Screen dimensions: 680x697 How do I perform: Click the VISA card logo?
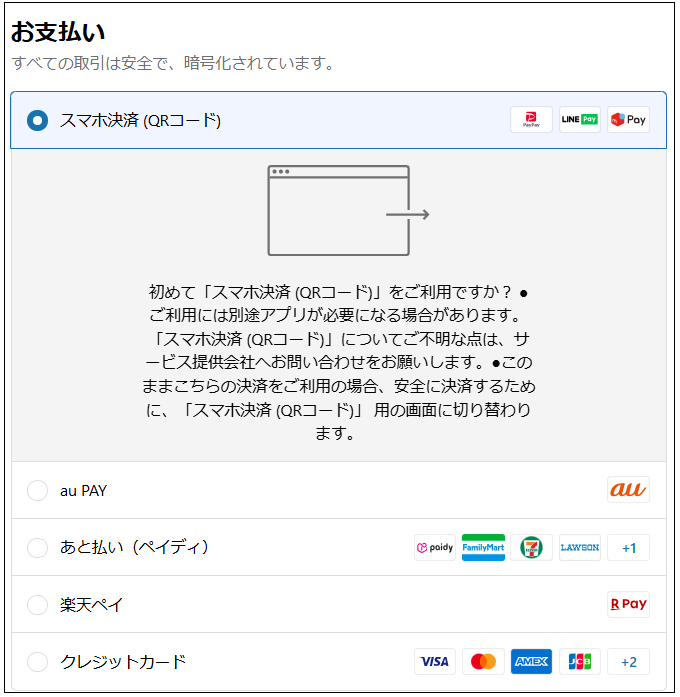435,662
